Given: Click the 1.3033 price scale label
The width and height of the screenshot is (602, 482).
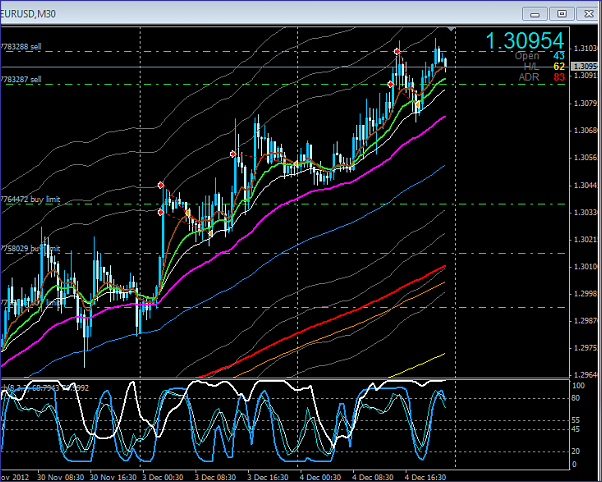Looking at the screenshot, I should pyautogui.click(x=585, y=212).
